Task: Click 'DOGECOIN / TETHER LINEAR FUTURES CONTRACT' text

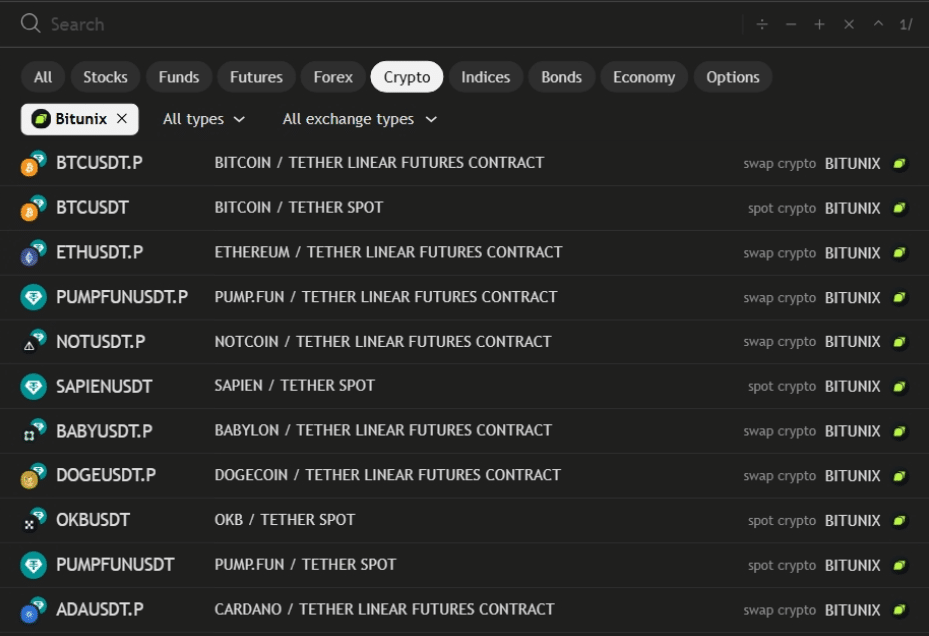Action: click(387, 475)
